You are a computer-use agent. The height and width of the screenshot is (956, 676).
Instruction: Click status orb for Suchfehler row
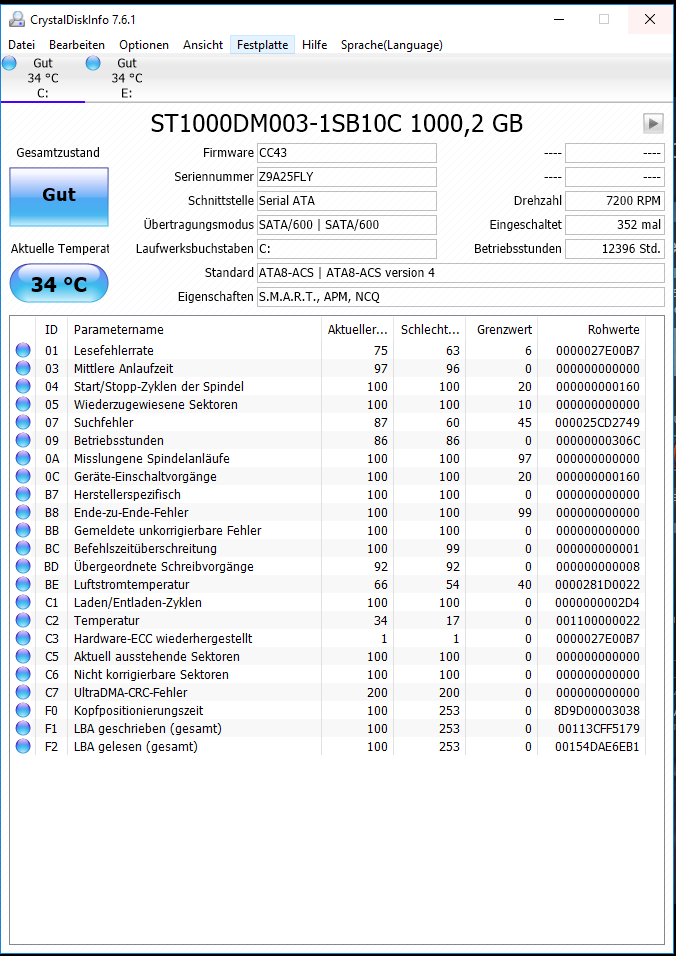(x=23, y=422)
